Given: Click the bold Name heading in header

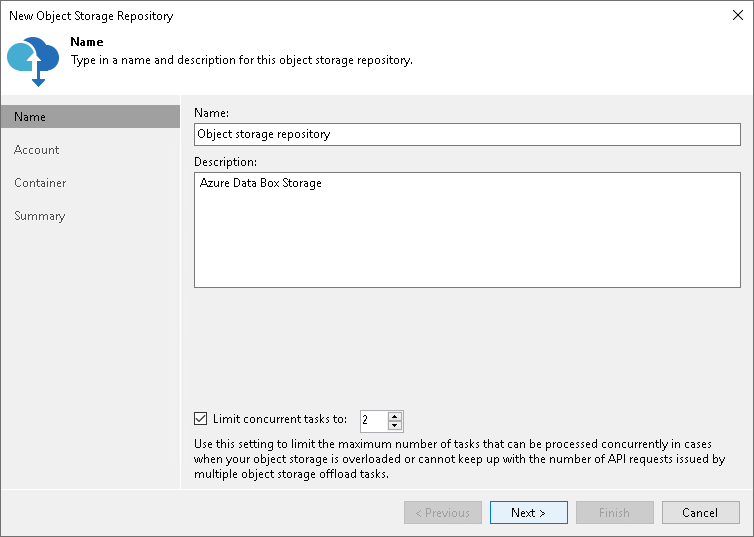Looking at the screenshot, I should (x=87, y=42).
